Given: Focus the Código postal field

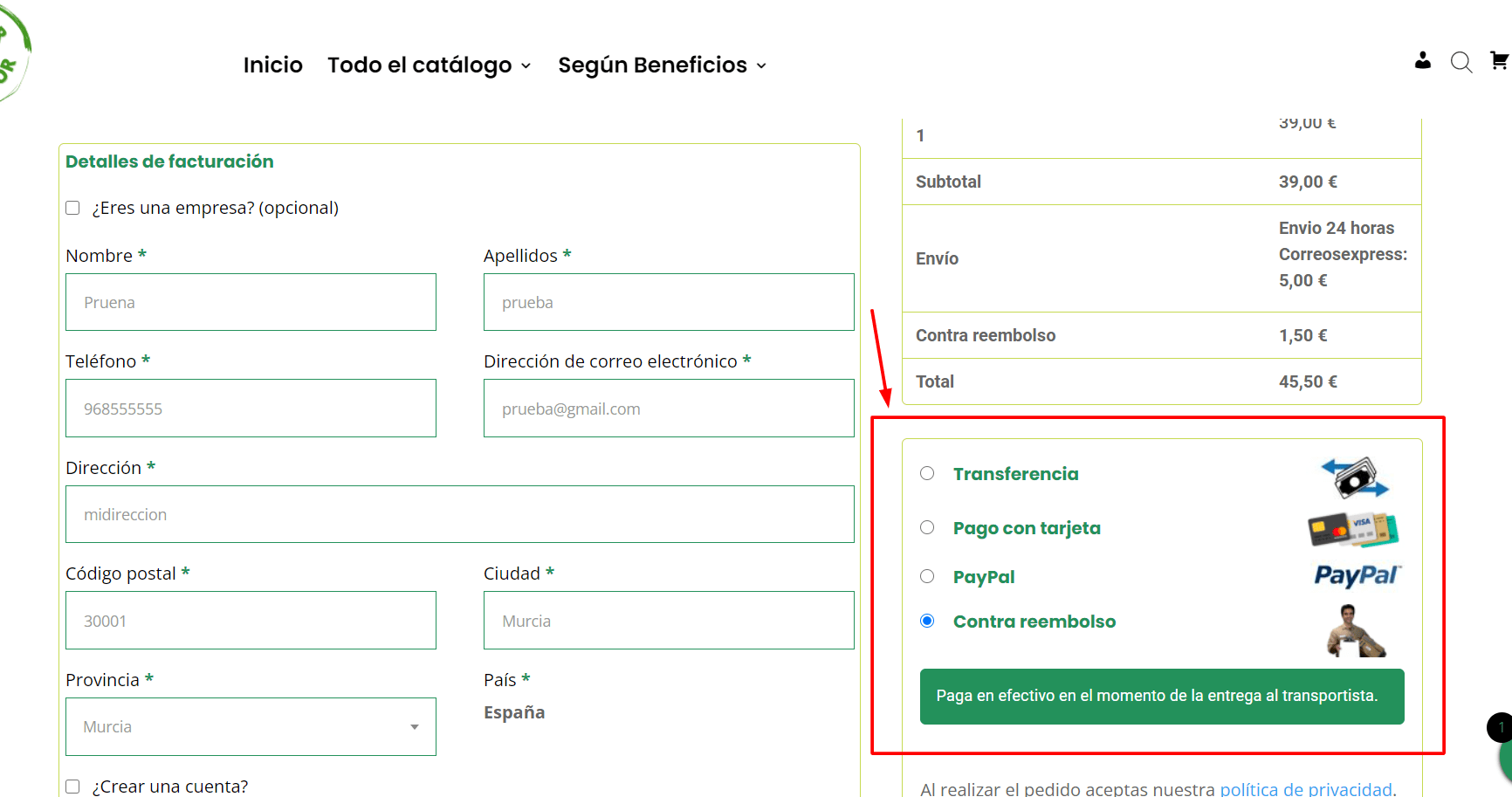Looking at the screenshot, I should (x=251, y=621).
